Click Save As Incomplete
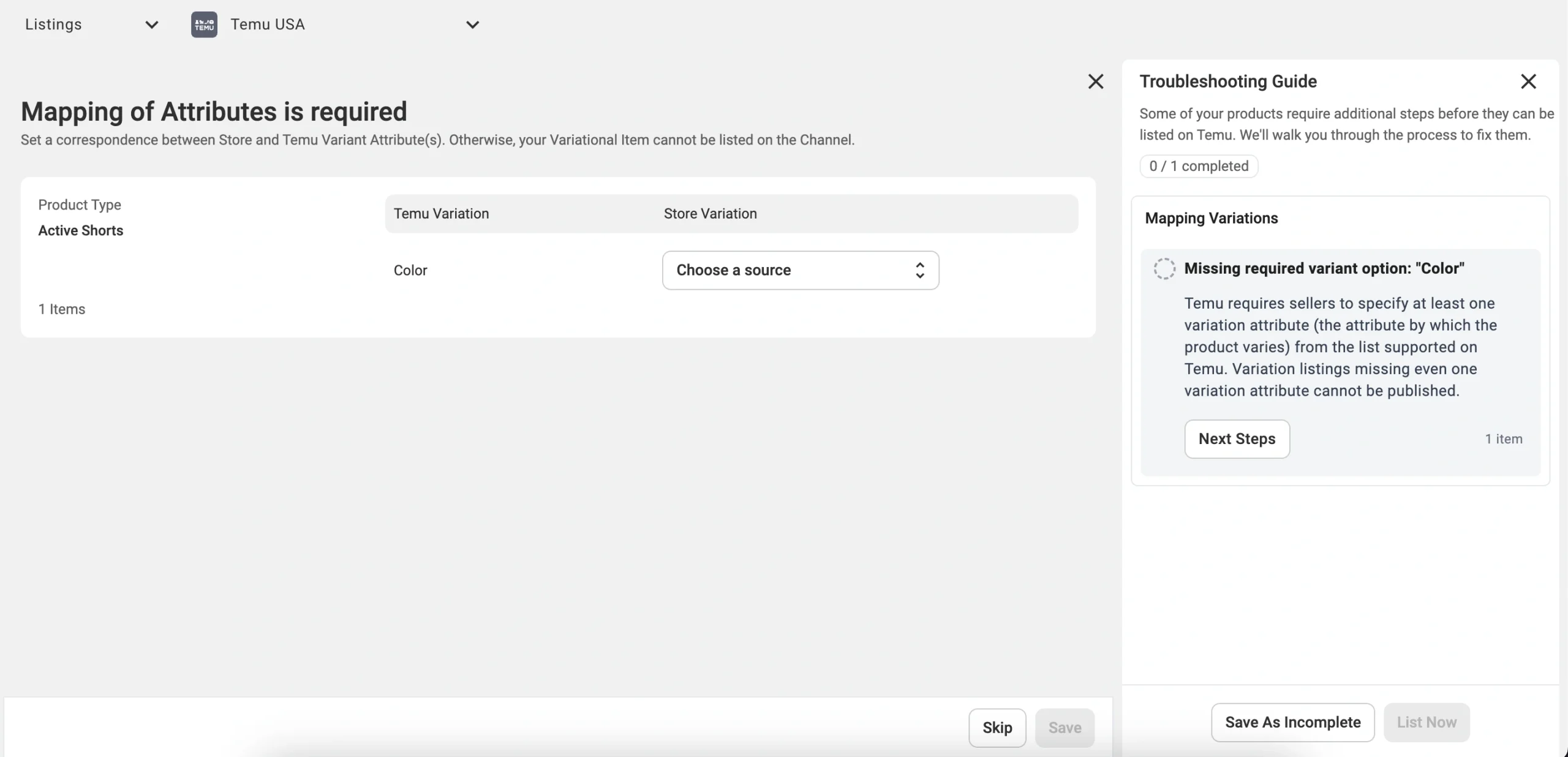The image size is (1568, 757). point(1292,722)
